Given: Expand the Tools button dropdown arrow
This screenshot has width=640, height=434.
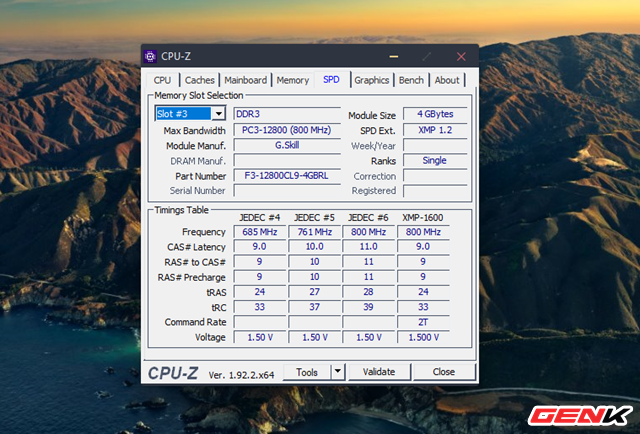Looking at the screenshot, I should coord(337,372).
